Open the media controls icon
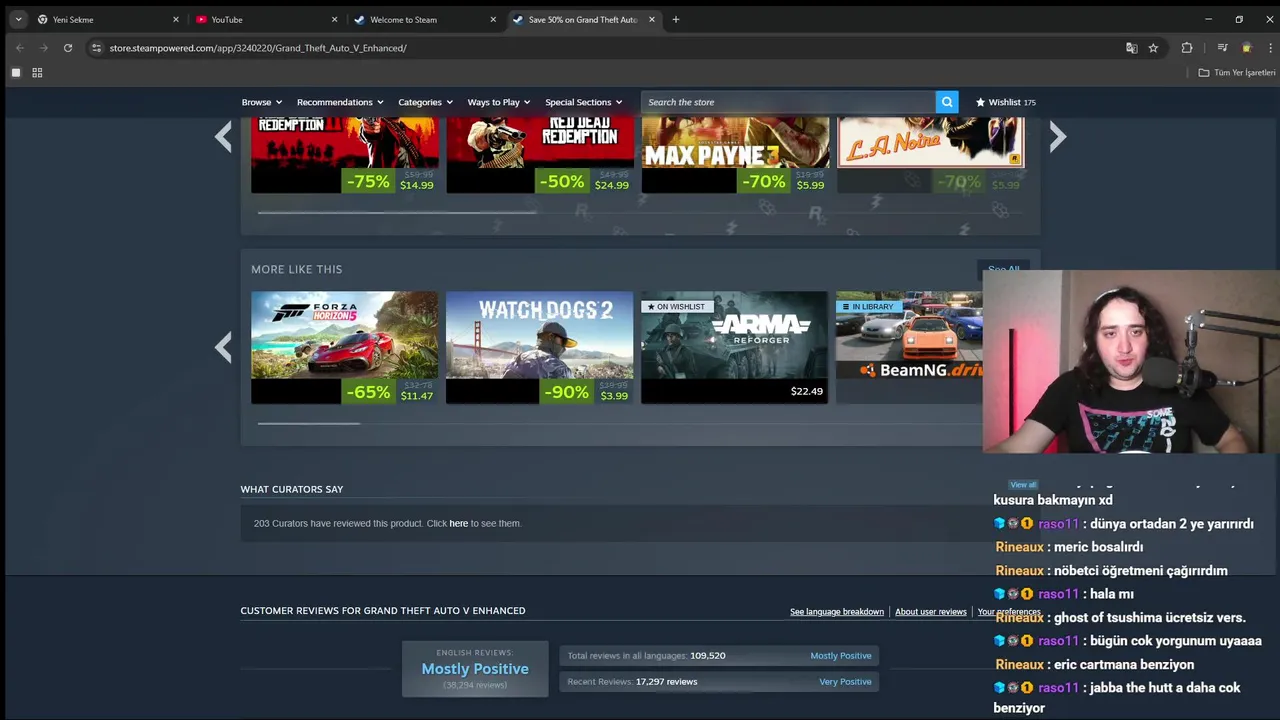Viewport: 1280px width, 720px height. tap(1222, 48)
